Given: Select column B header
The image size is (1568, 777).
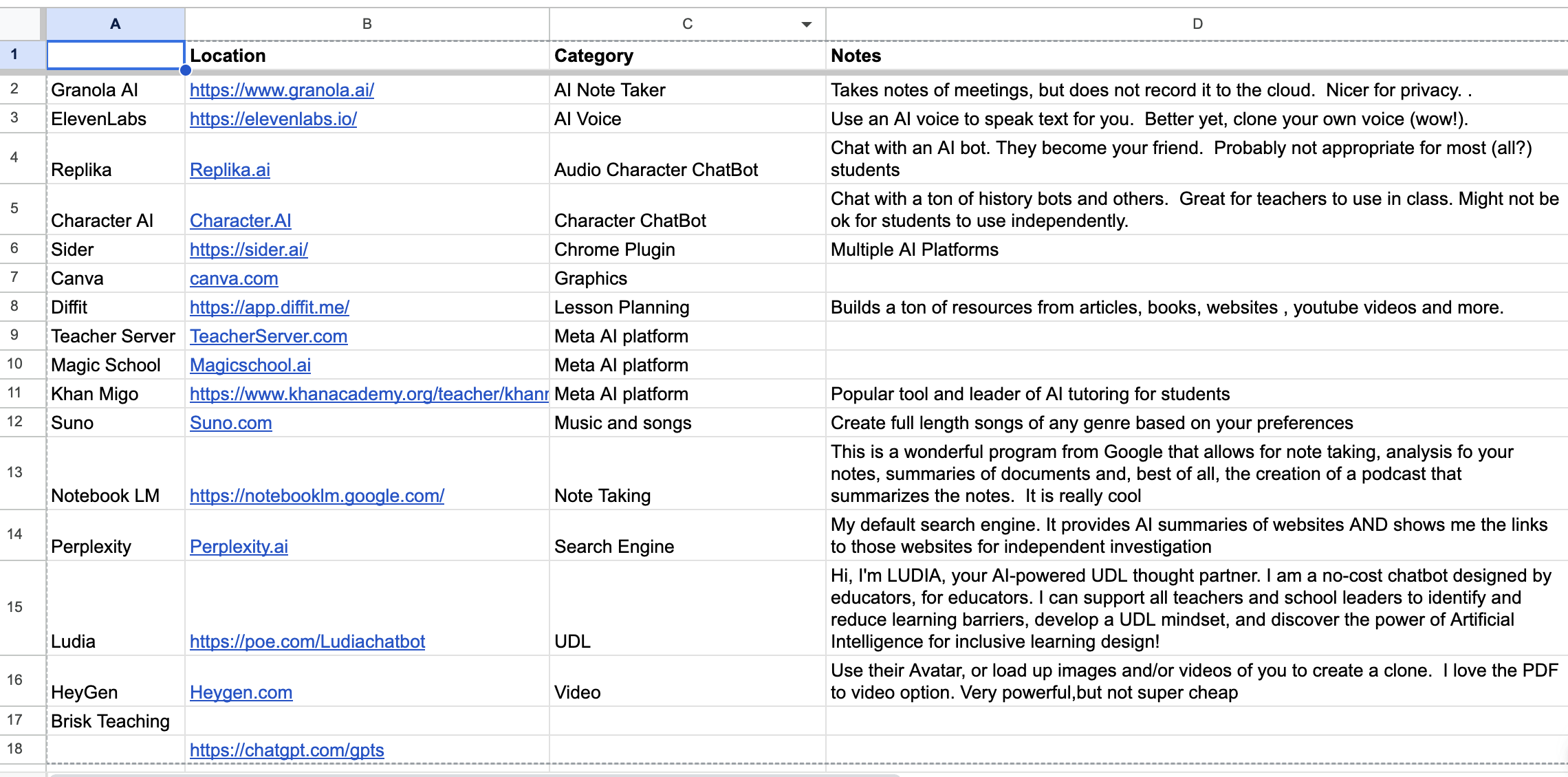Looking at the screenshot, I should tap(367, 24).
